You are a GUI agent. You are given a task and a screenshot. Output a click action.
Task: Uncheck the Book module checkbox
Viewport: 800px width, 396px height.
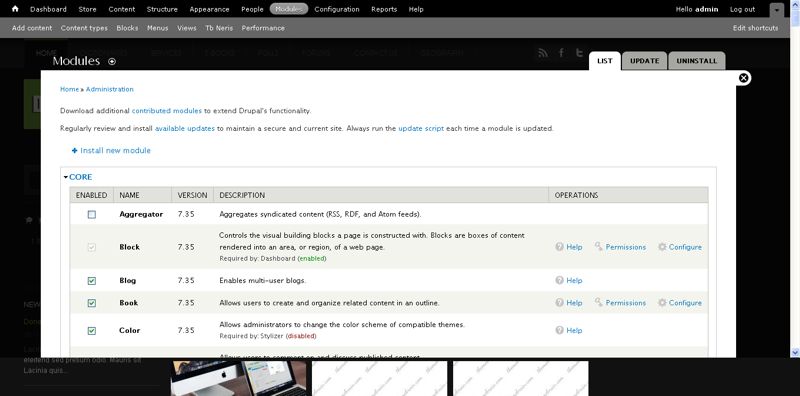[x=92, y=304]
